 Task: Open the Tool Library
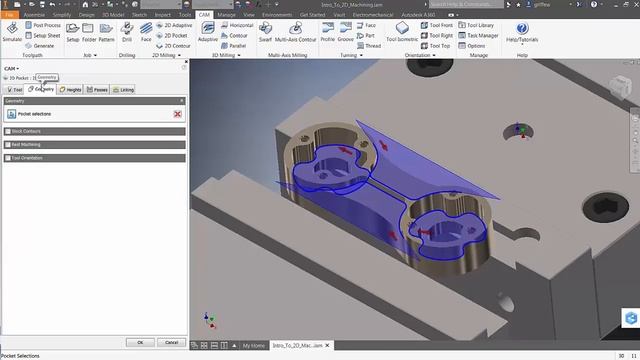pos(476,25)
